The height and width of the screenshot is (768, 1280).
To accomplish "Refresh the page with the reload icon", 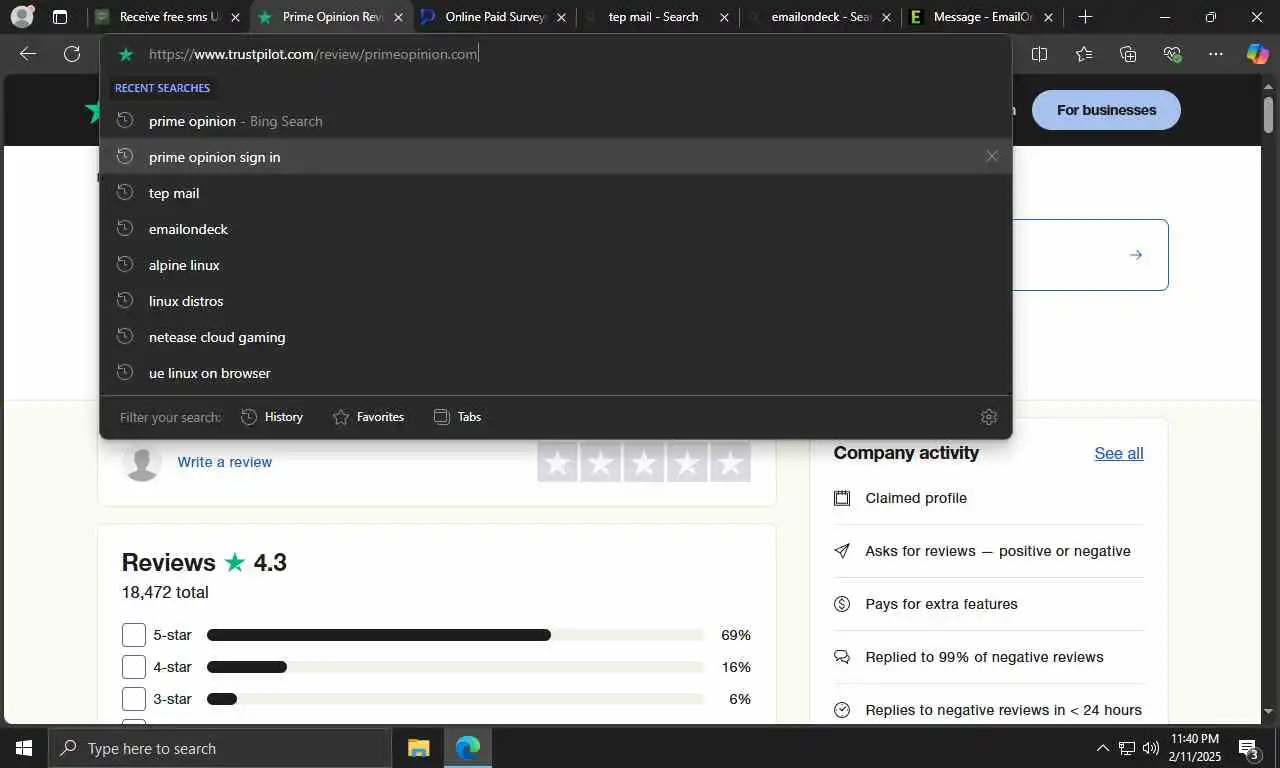I will tap(72, 54).
